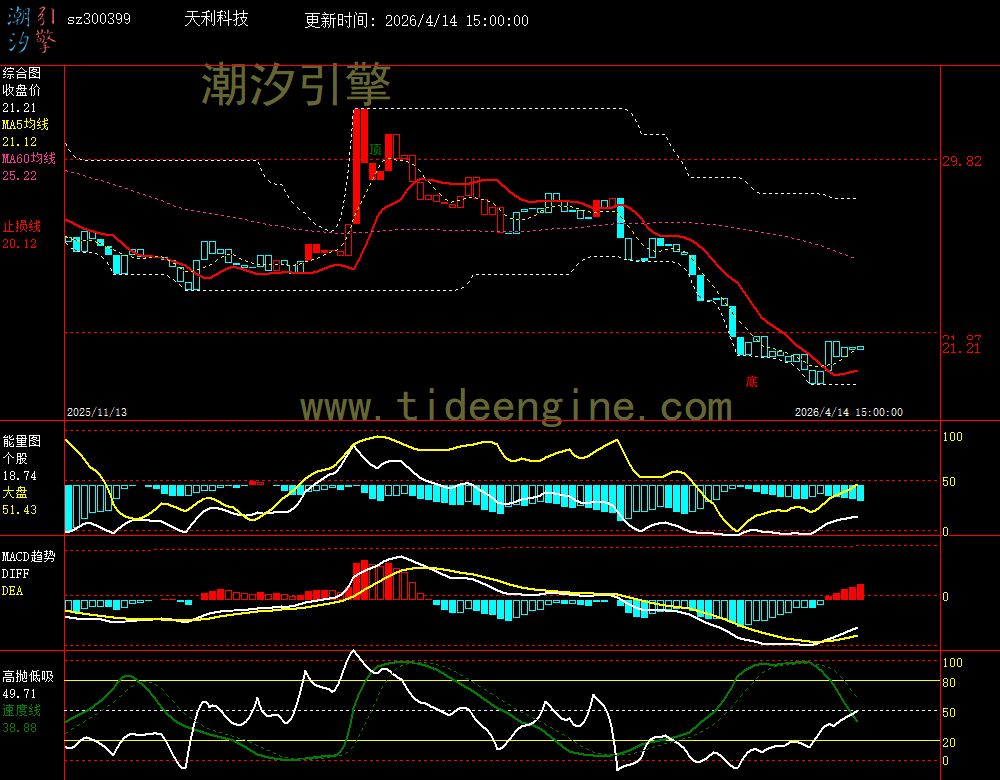The image size is (1000, 780).
Task: Click the 29.82 price axis label
Action: [961, 161]
